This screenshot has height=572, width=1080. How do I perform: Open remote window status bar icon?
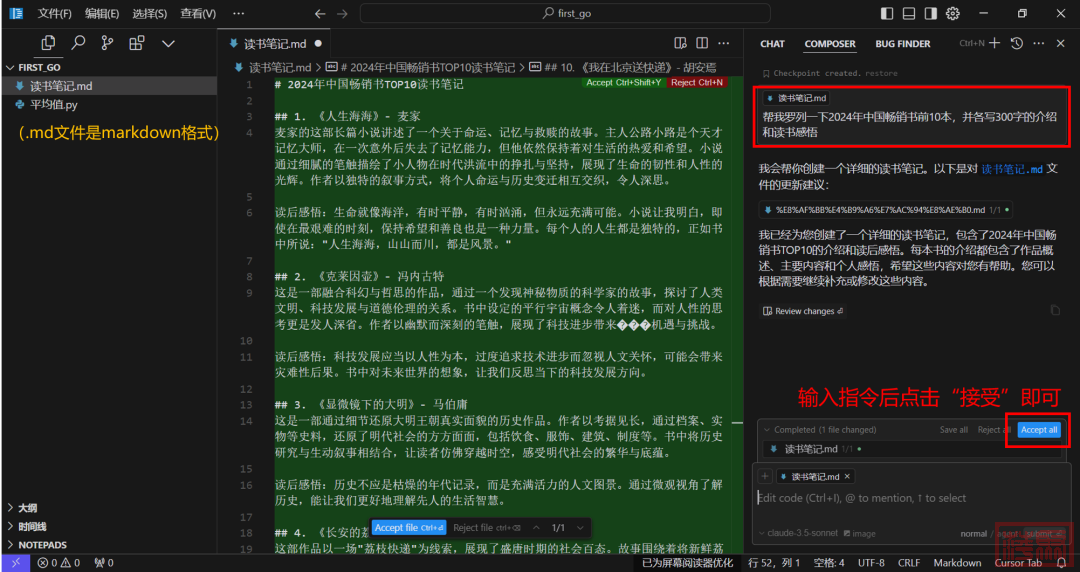16,563
